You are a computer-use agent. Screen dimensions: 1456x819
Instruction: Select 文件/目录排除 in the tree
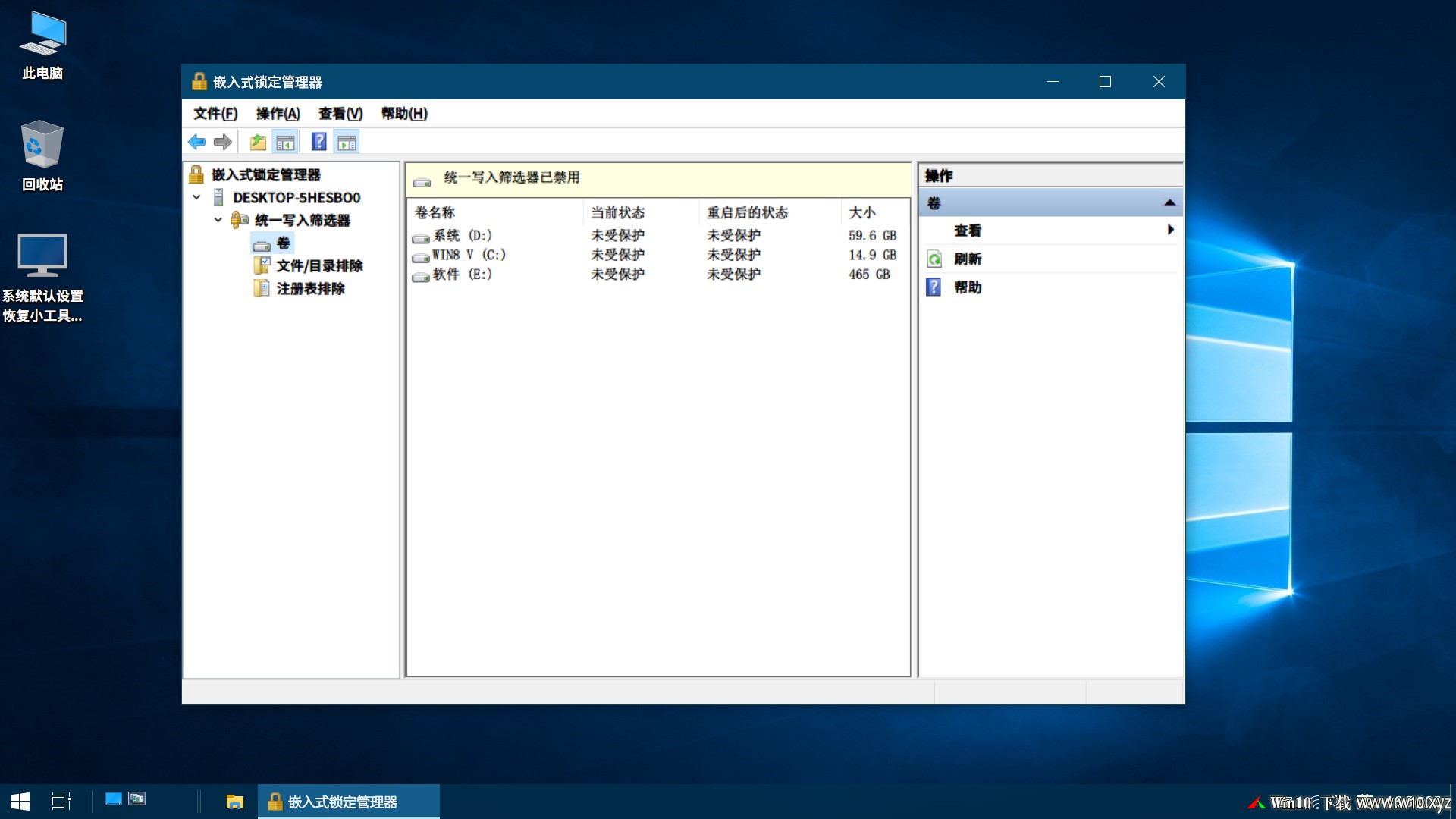tap(319, 265)
